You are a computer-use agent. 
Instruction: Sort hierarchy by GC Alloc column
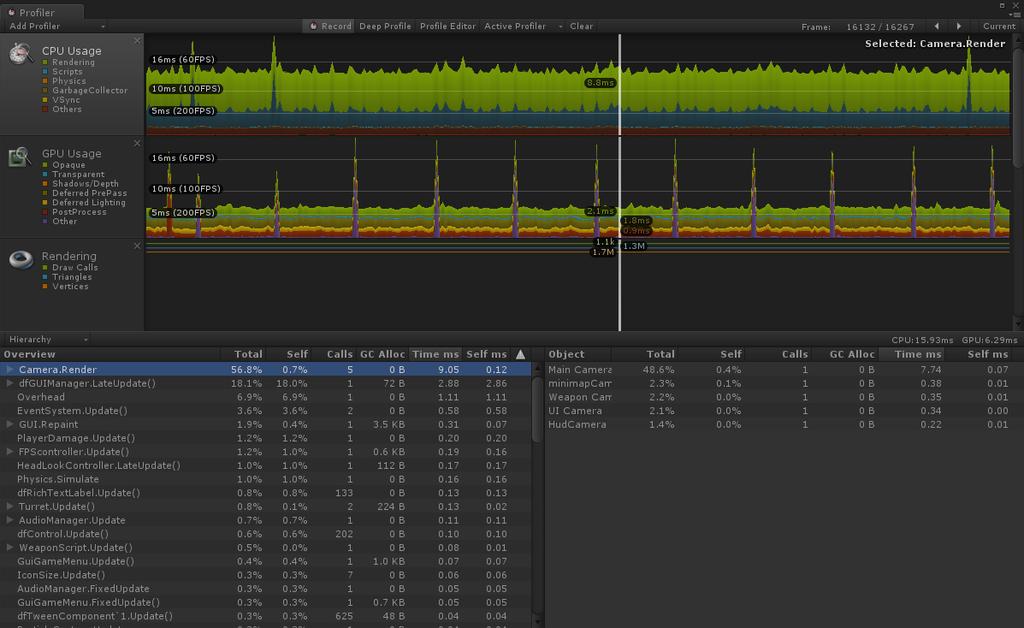(x=382, y=354)
